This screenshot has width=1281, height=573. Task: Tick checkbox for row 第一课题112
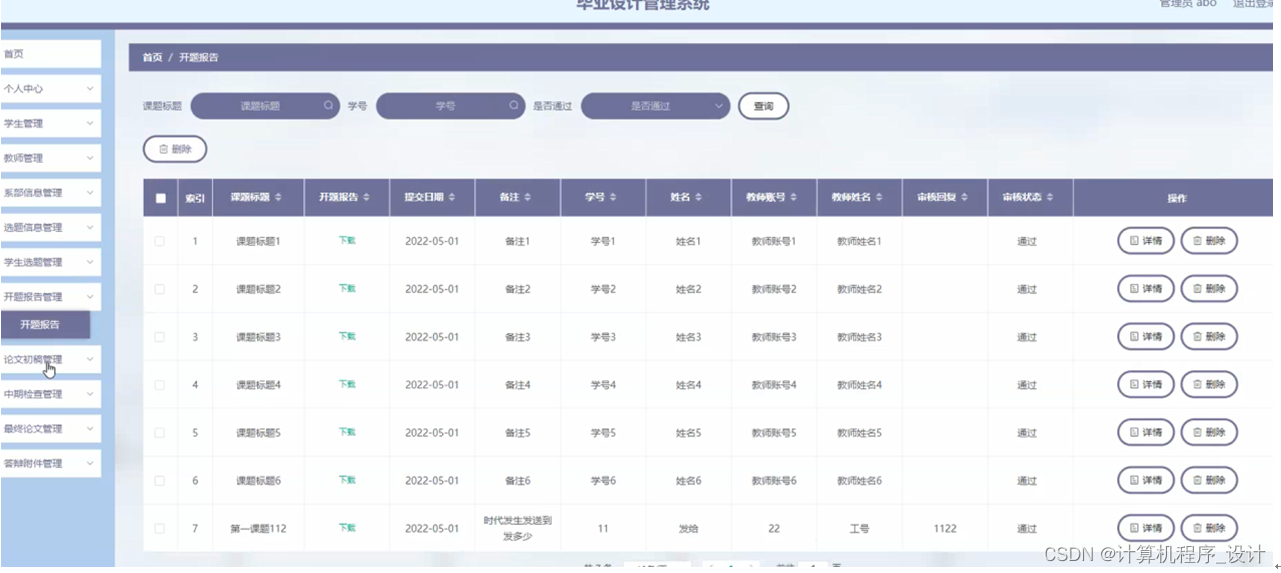(x=160, y=528)
